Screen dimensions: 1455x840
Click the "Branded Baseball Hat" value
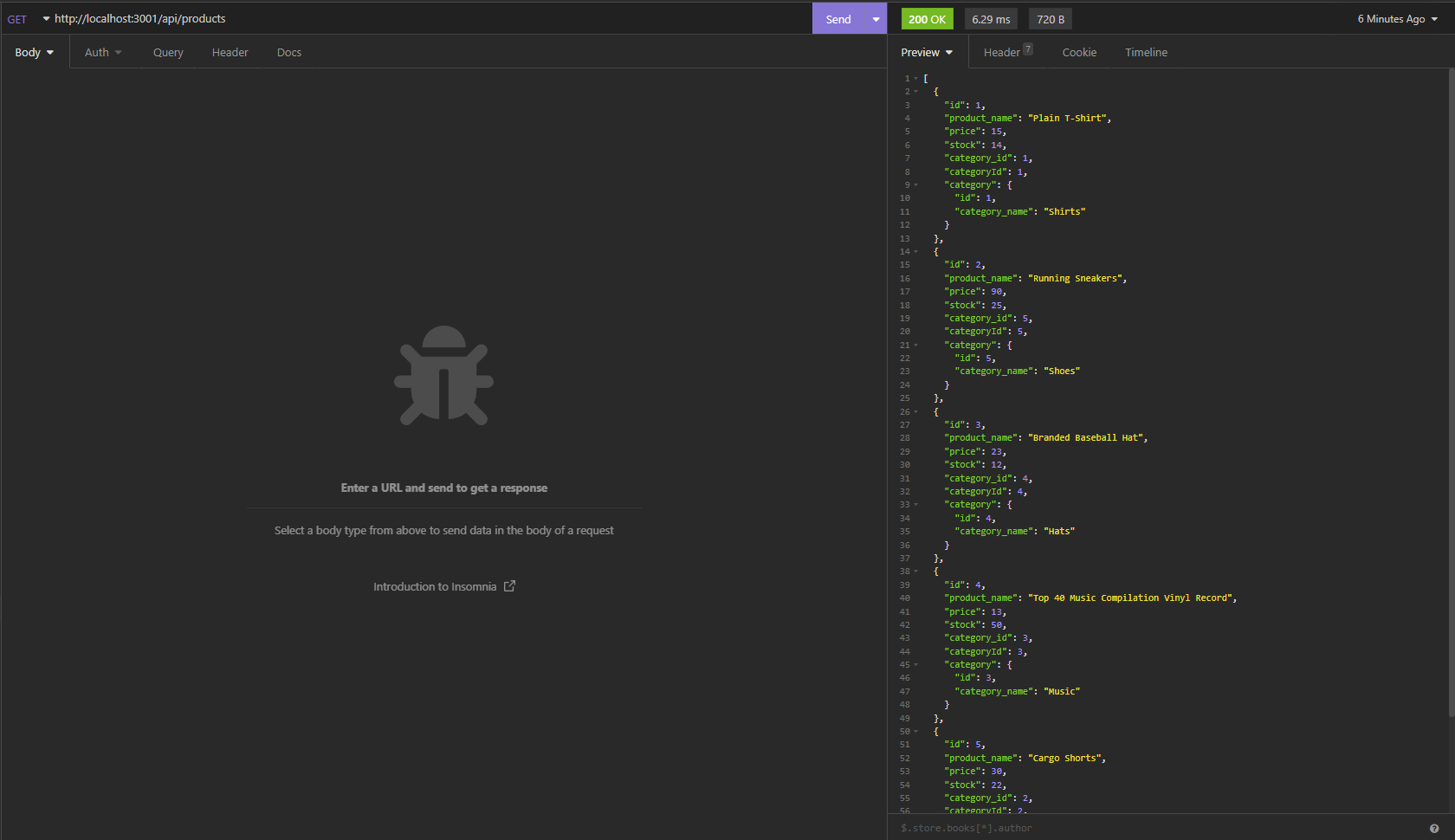[x=1084, y=438]
